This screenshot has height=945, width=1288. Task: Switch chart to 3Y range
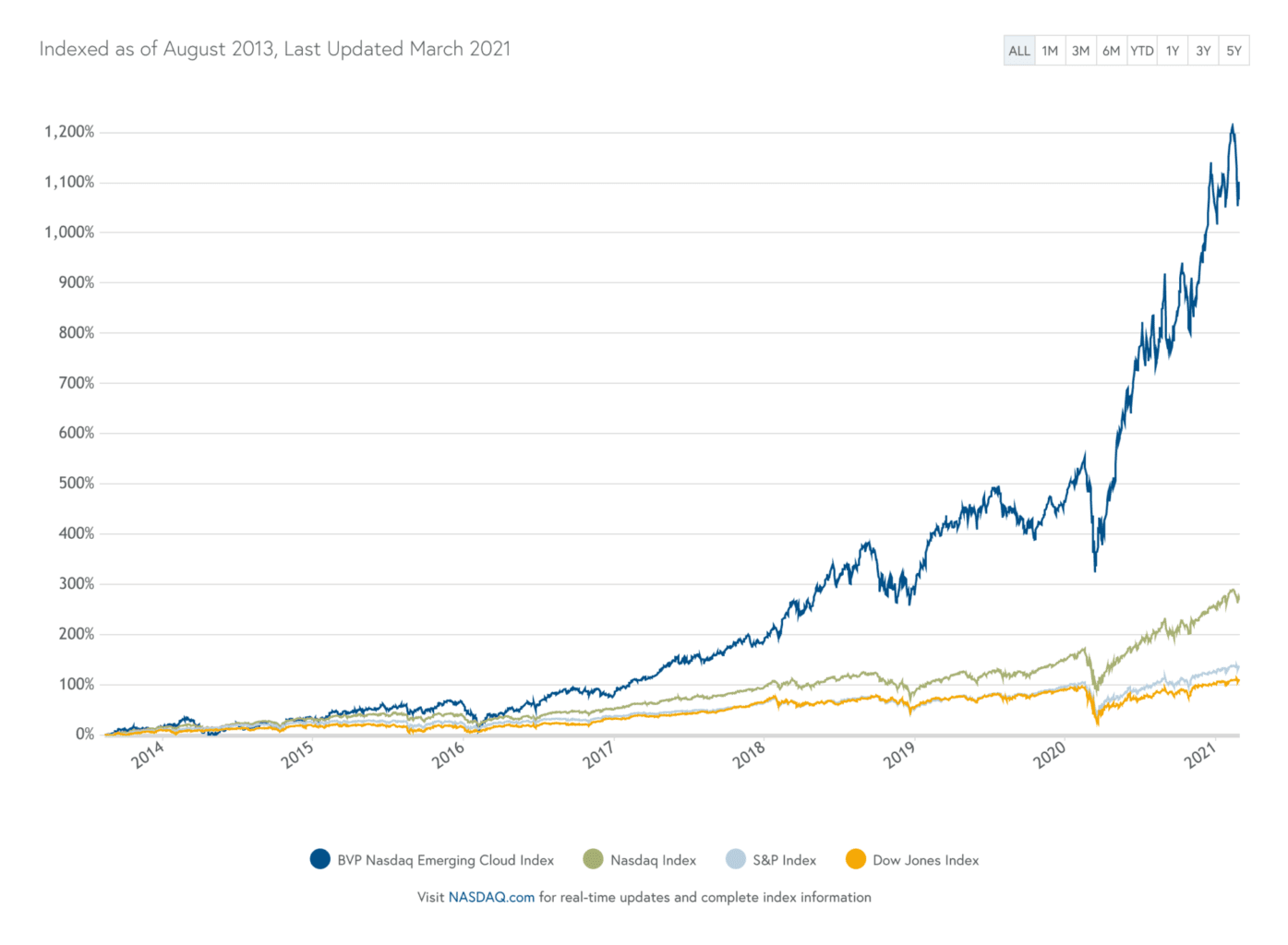click(x=1203, y=51)
